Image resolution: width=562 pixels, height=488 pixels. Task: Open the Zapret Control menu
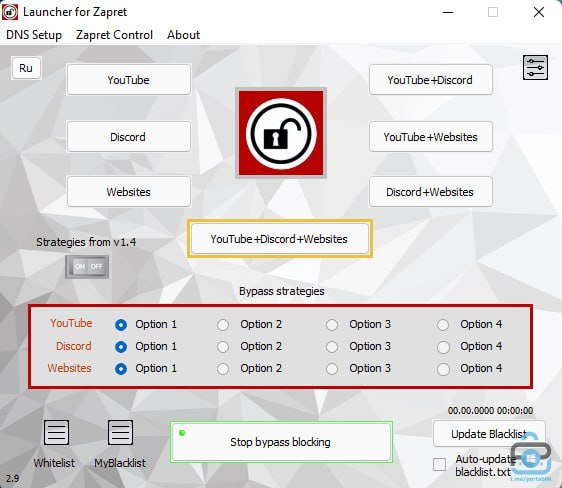[x=114, y=35]
